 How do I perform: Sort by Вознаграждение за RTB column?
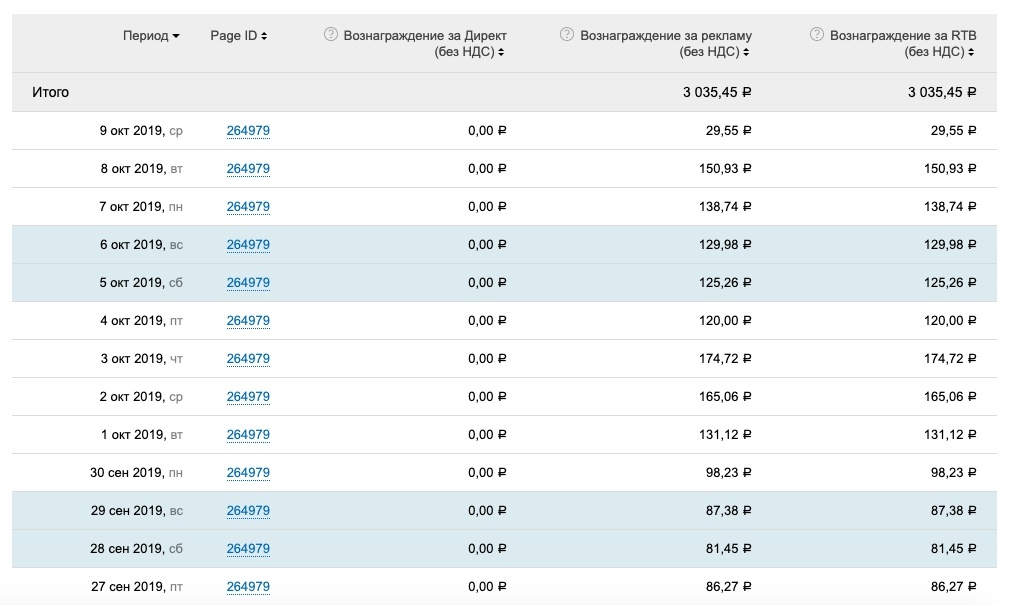pyautogui.click(x=940, y=52)
